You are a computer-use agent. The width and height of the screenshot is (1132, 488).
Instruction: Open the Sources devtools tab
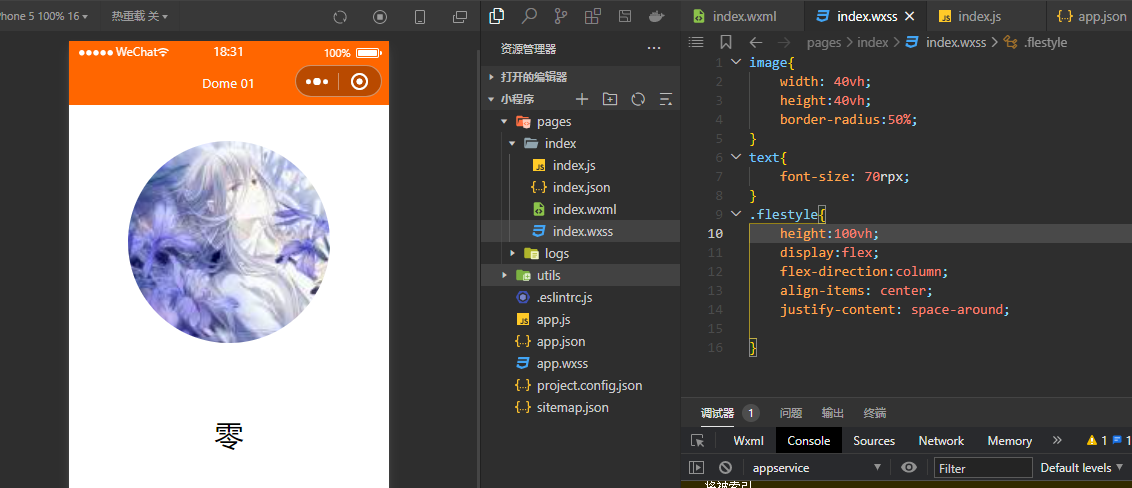click(874, 440)
